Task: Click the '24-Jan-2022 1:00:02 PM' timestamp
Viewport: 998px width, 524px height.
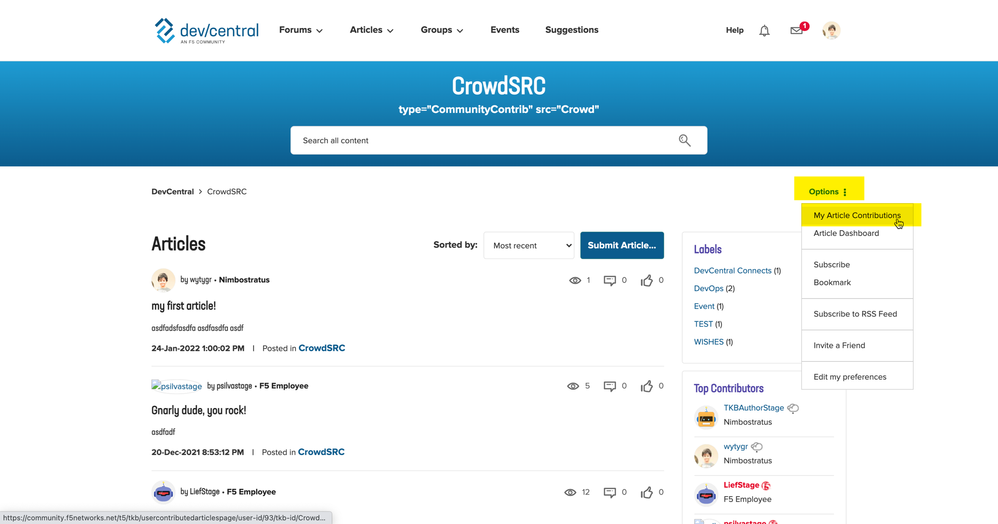Action: [x=198, y=348]
